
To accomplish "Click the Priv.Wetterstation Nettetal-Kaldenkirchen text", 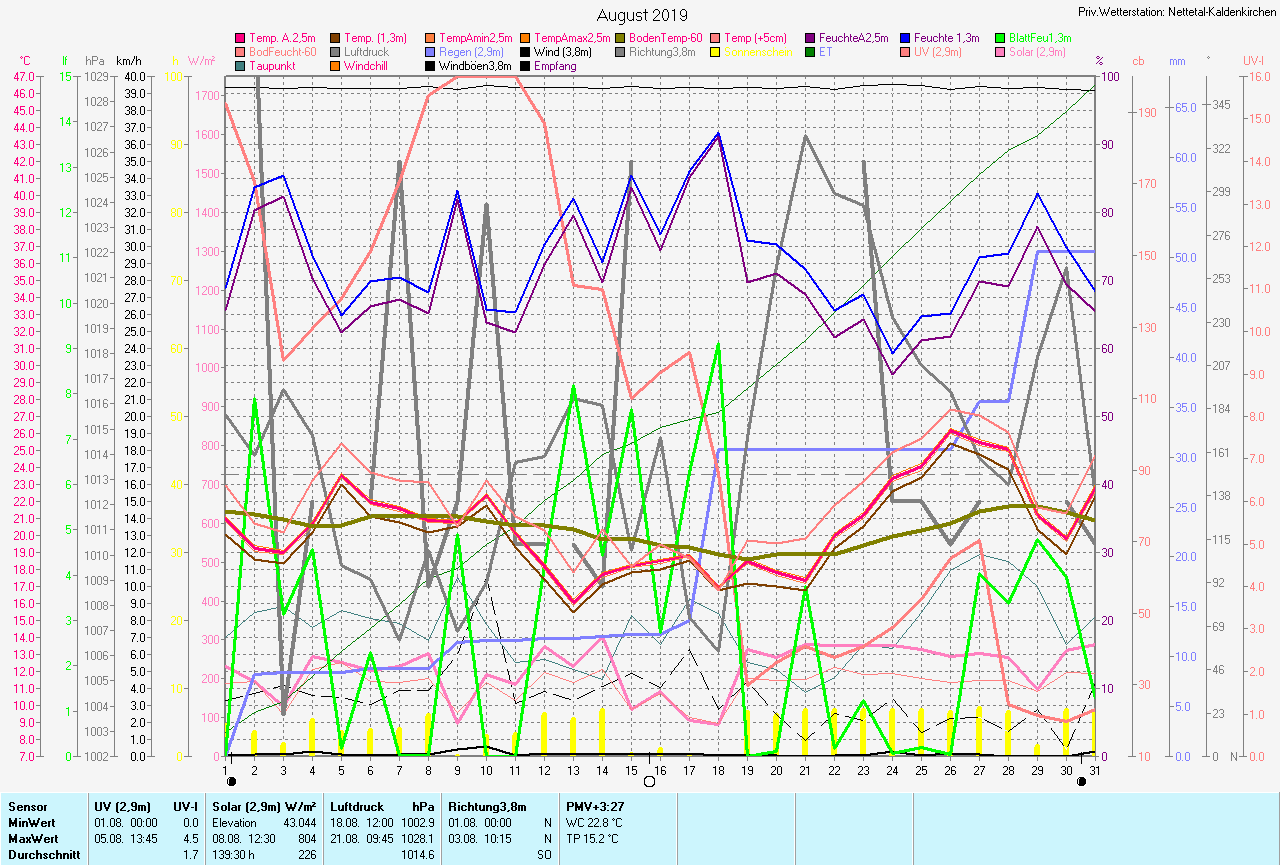I will (1177, 12).
